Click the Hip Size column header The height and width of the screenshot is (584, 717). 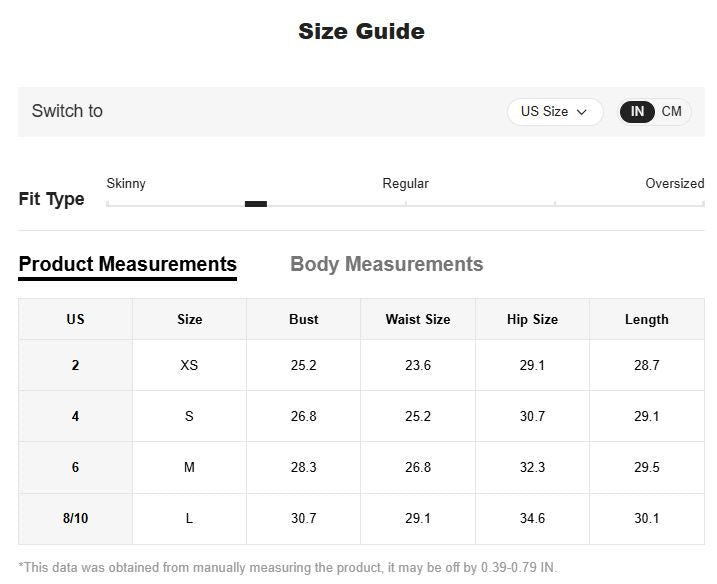(532, 319)
